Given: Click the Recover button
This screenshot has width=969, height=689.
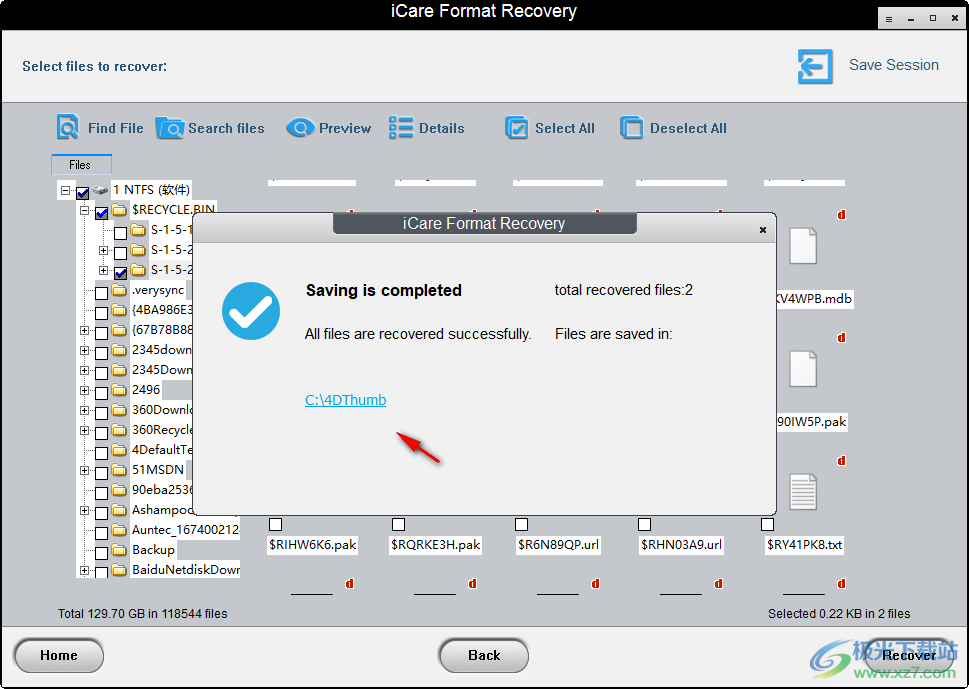Looking at the screenshot, I should click(908, 656).
